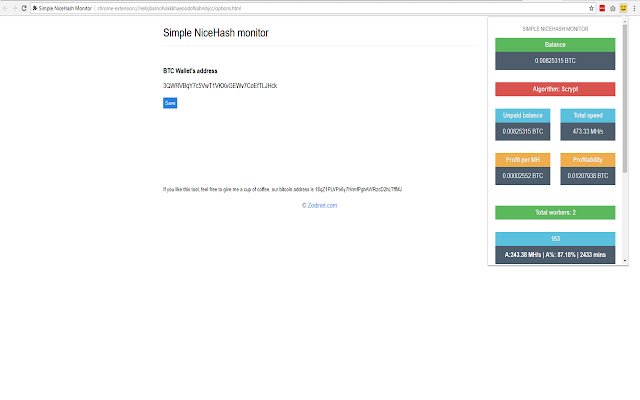This screenshot has width=640, height=400.
Task: Click the 'BTC Wallet's address' label
Action: pyautogui.click(x=190, y=71)
